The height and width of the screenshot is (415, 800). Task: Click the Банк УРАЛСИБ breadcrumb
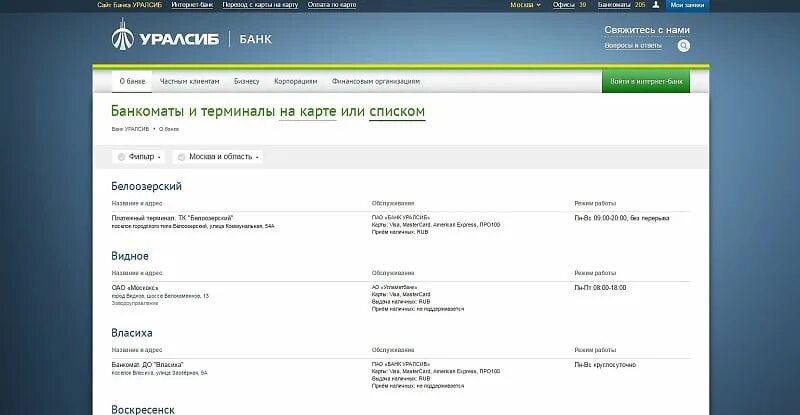tap(131, 129)
